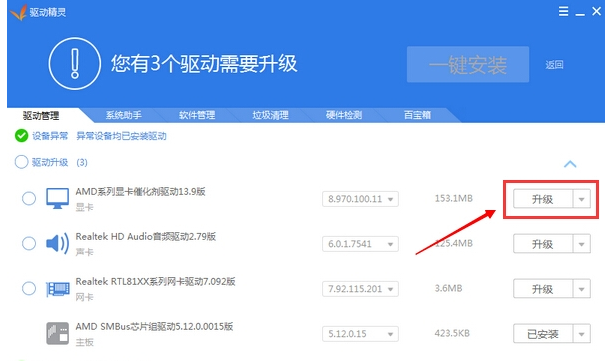605x361 pixels.
Task: Click the 设备异常 label
Action: (x=50, y=136)
